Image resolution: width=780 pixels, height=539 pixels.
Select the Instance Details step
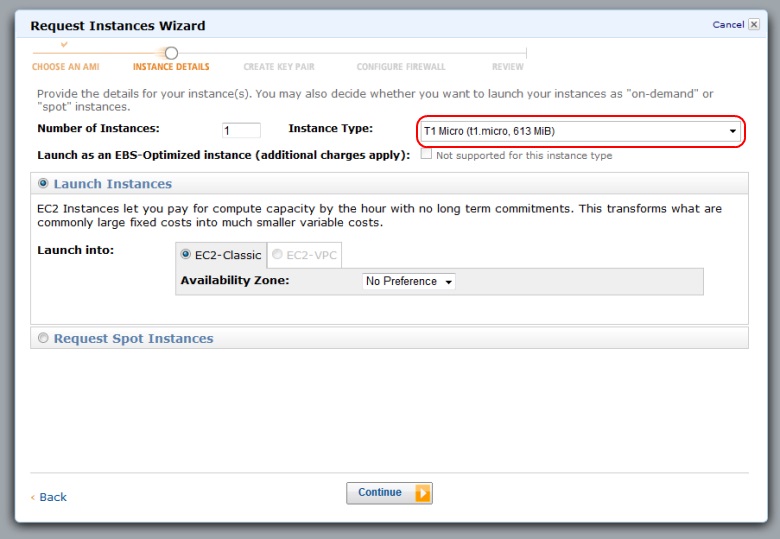click(171, 67)
